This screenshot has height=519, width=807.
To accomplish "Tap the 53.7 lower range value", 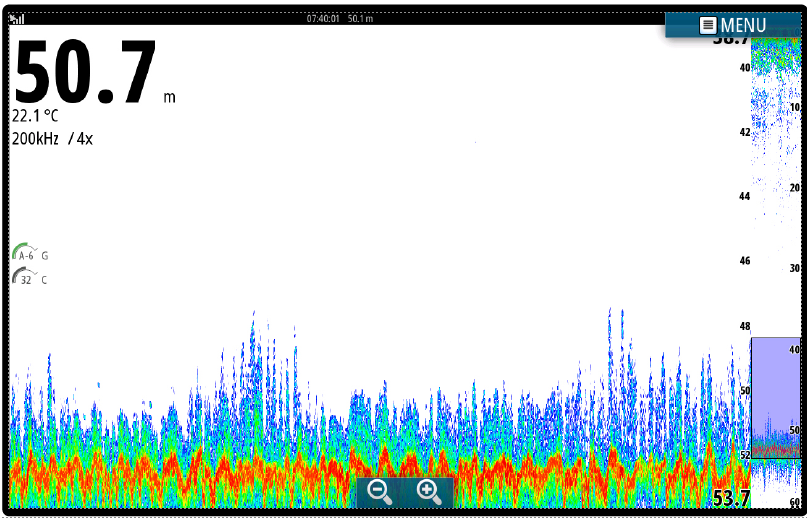I will 730,498.
